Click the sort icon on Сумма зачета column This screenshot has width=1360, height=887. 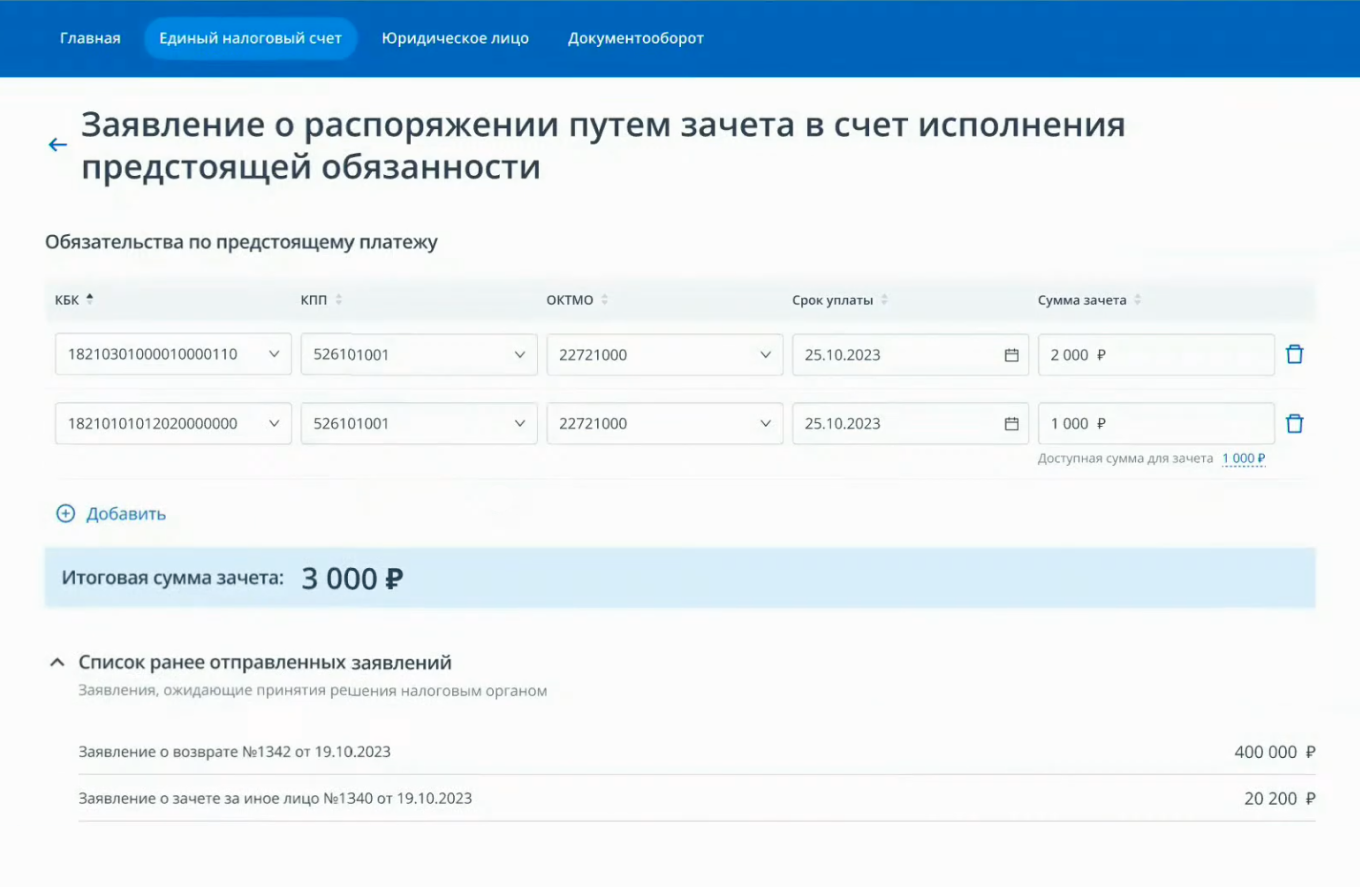tap(1139, 298)
